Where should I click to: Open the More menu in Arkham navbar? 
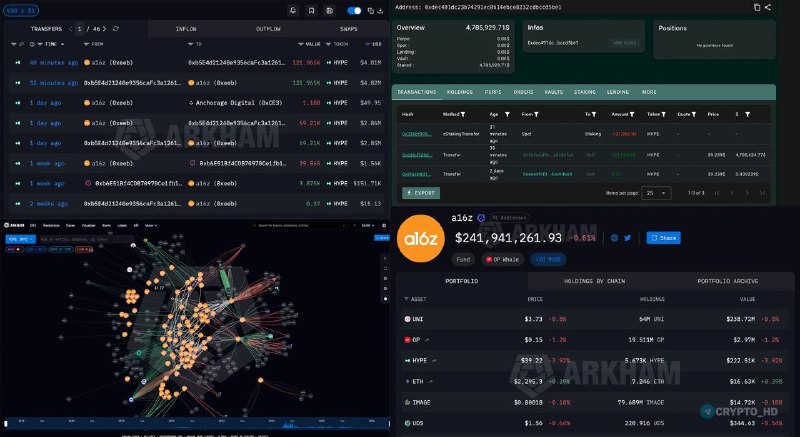(x=151, y=225)
